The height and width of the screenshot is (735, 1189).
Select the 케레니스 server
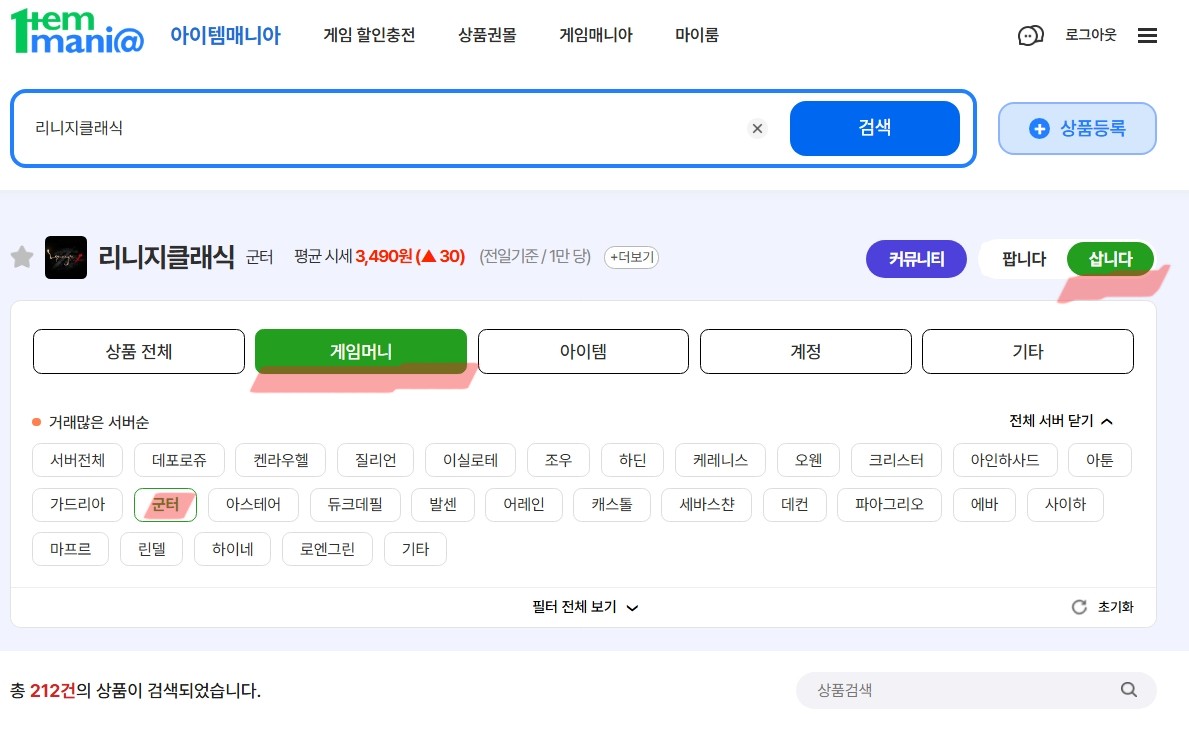coord(720,460)
